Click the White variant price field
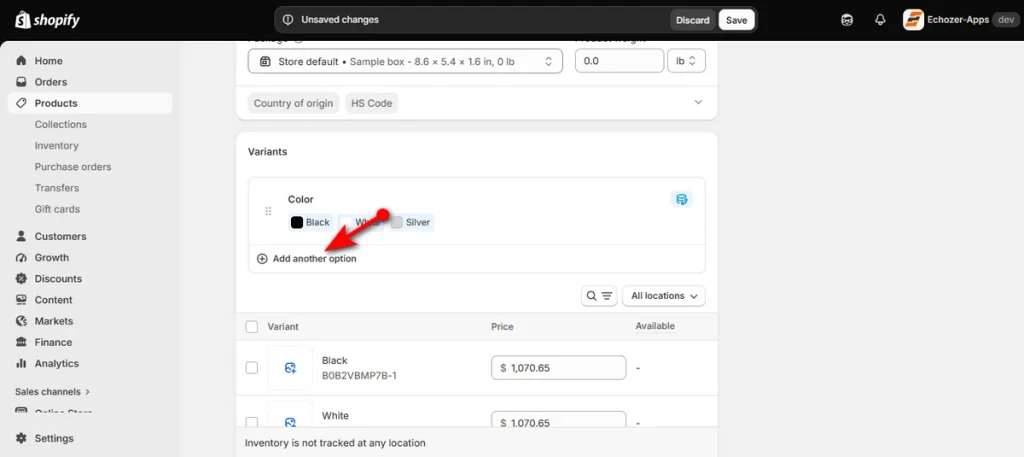The height and width of the screenshot is (457, 1024). (558, 420)
